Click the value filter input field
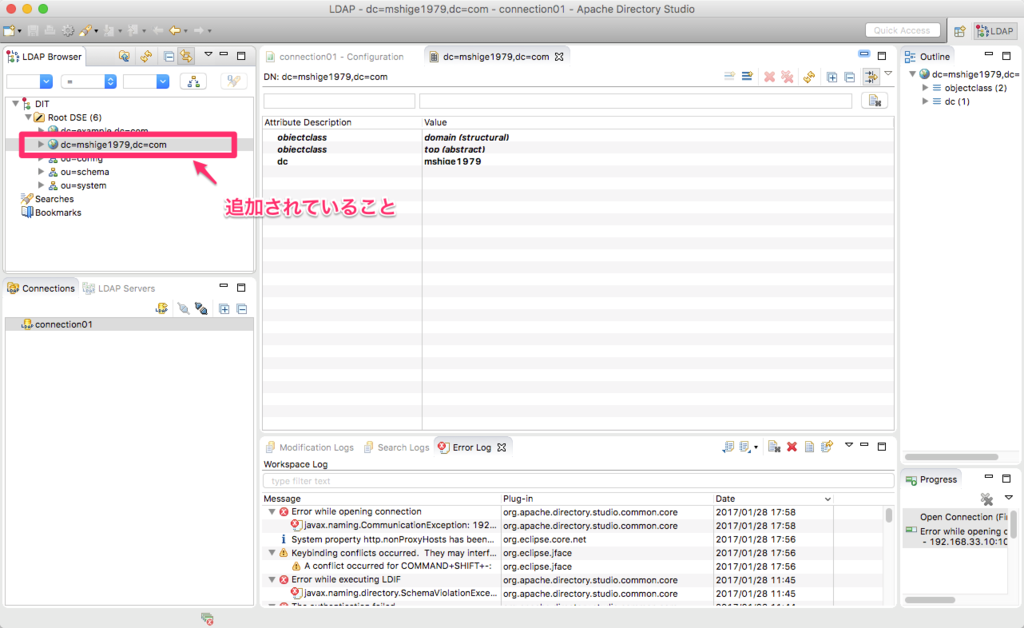Viewport: 1024px width, 628px height. [635, 101]
